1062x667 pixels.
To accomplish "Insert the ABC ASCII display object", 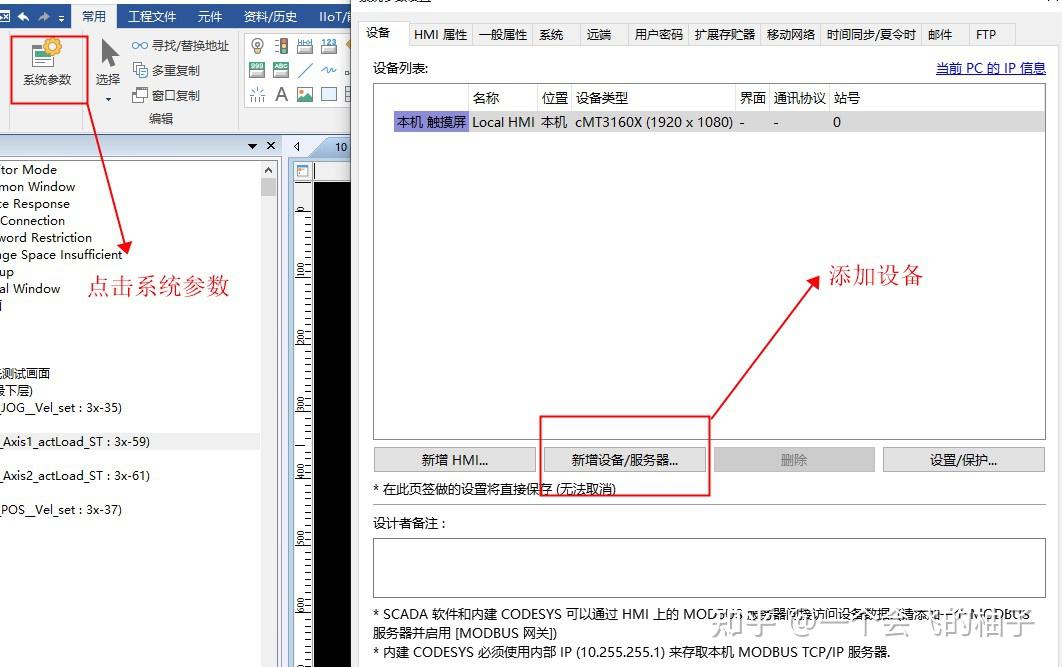I will pos(281,70).
